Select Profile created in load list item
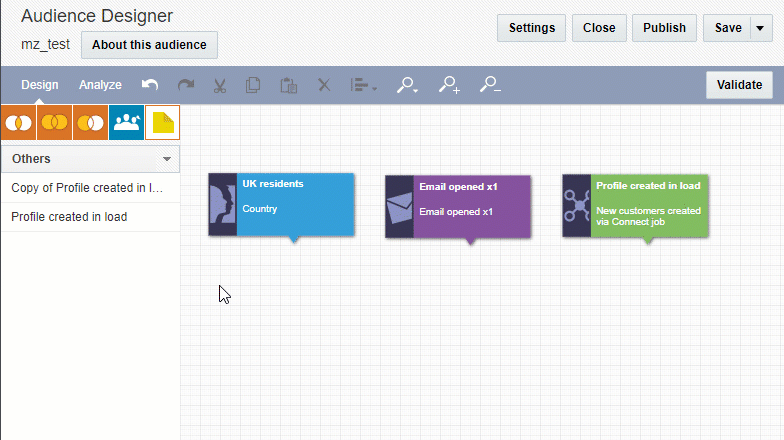The height and width of the screenshot is (440, 784). click(x=90, y=217)
